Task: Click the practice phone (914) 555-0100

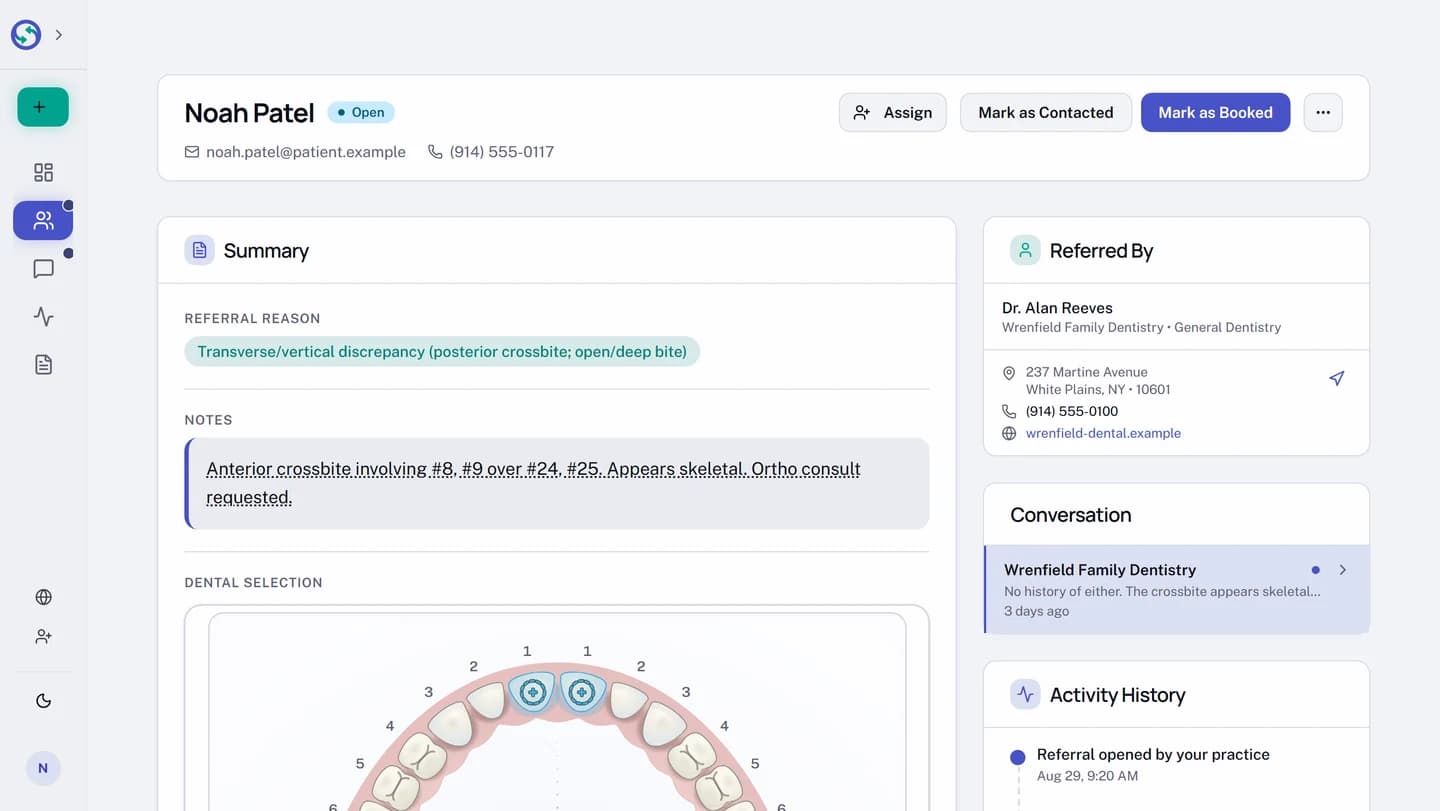Action: click(1072, 411)
